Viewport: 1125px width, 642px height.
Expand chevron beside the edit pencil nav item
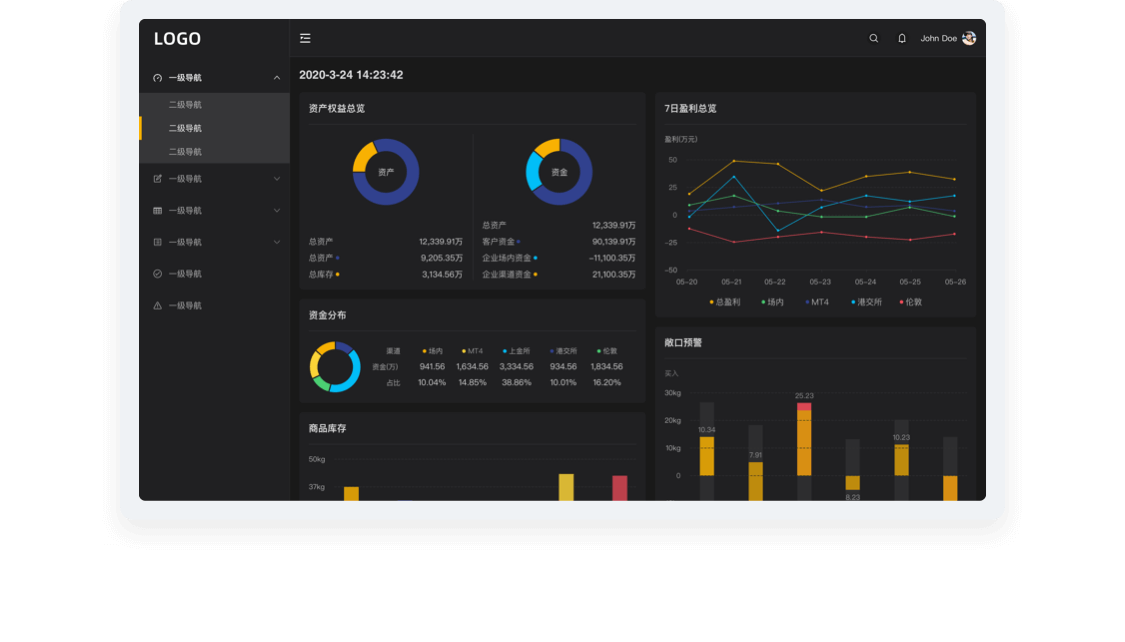pyautogui.click(x=276, y=179)
